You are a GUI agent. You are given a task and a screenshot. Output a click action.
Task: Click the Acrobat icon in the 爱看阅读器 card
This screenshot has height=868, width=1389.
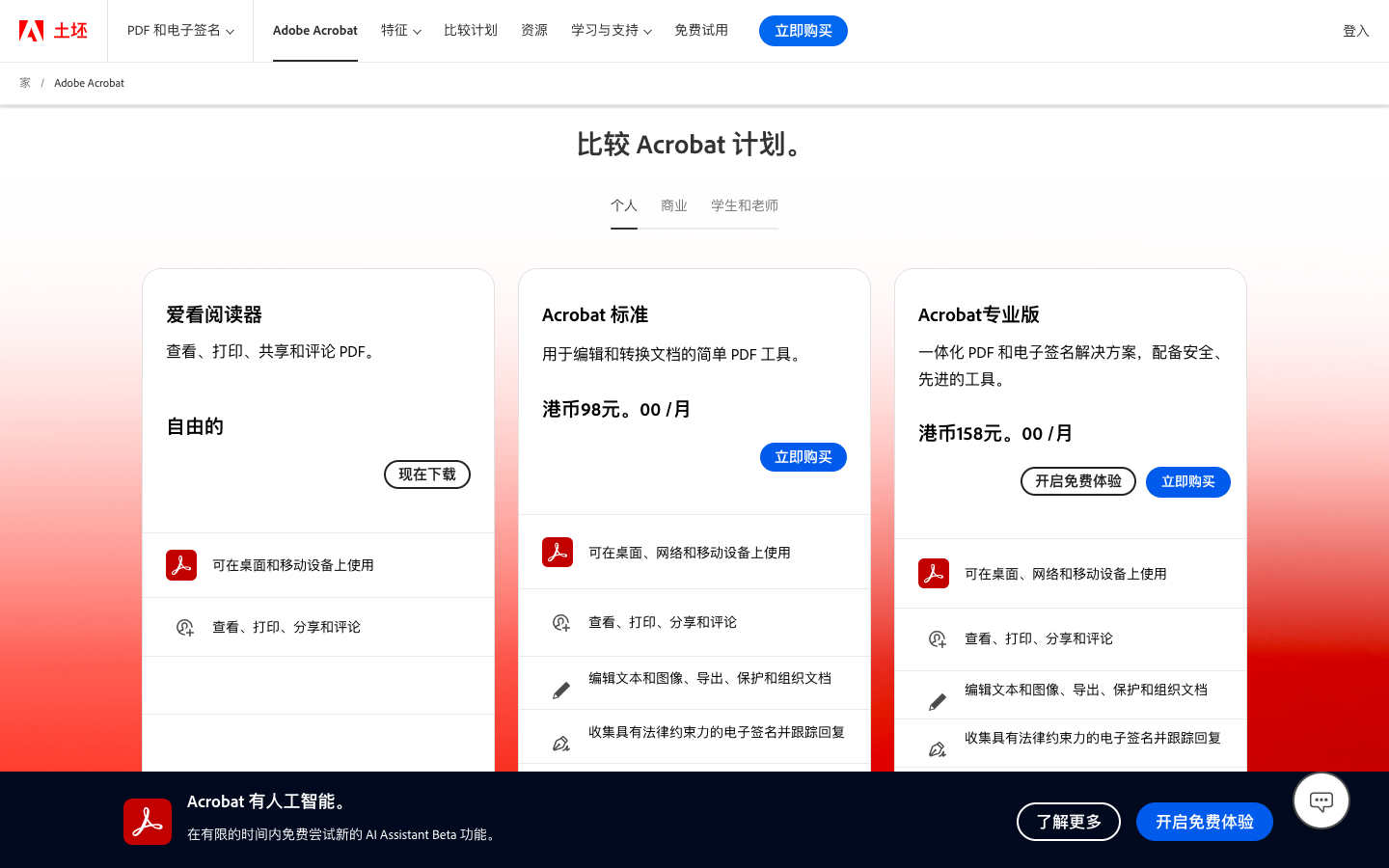tap(181, 564)
